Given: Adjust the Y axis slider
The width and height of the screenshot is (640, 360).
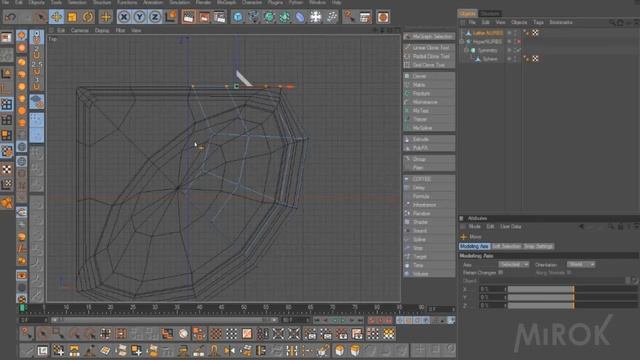Looking at the screenshot, I should click(x=572, y=298).
